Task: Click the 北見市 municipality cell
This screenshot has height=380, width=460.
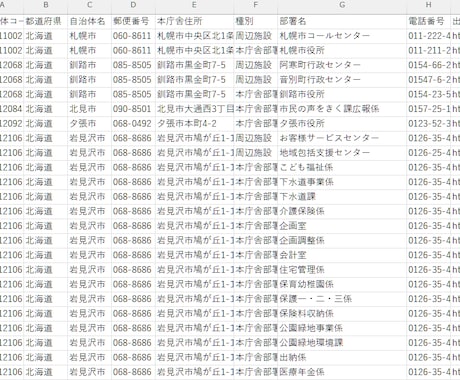Action: (x=89, y=109)
